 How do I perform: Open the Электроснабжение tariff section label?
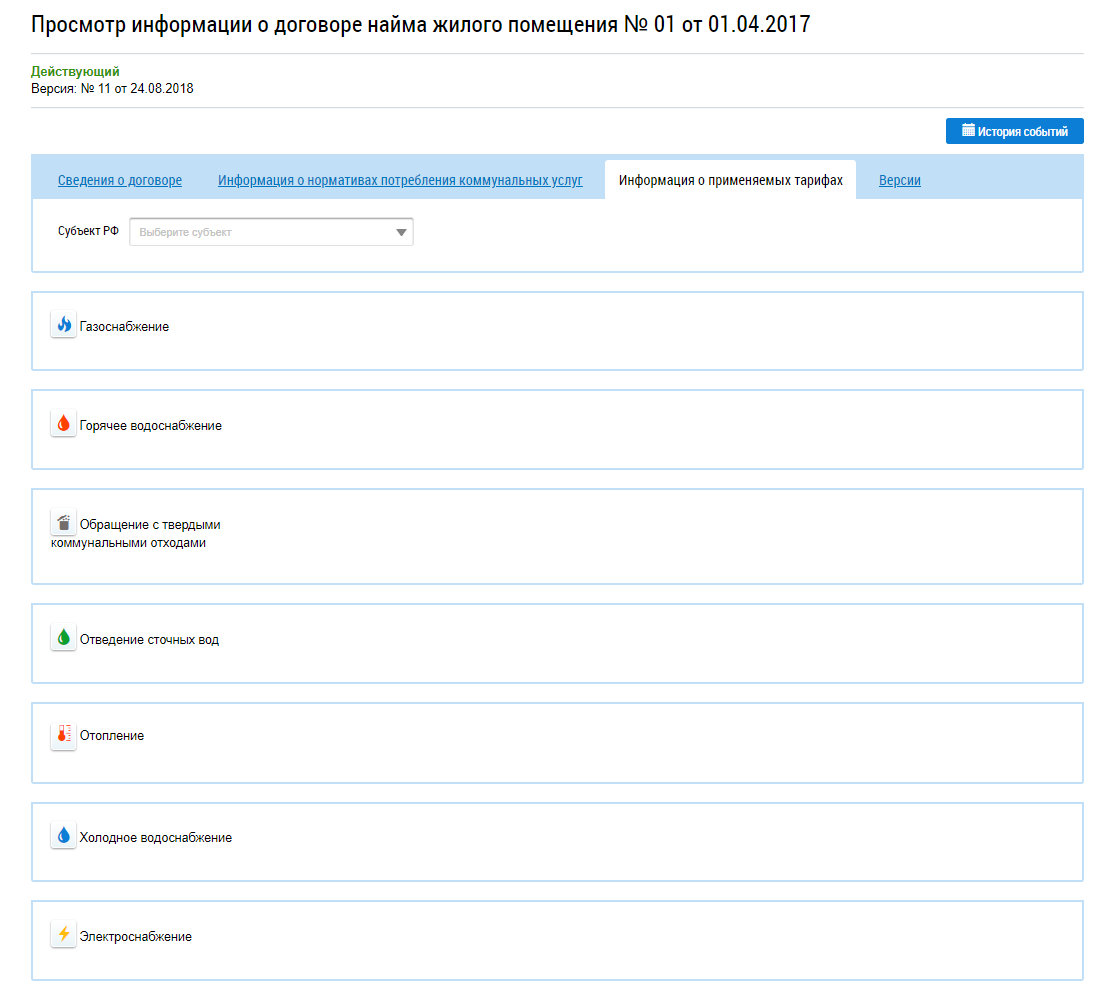(135, 937)
